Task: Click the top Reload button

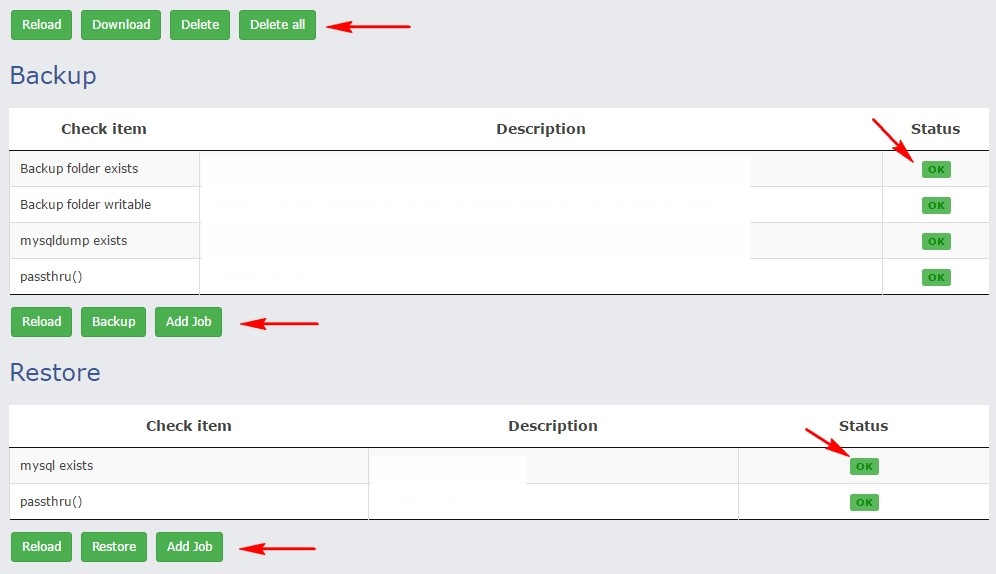Action: point(42,25)
